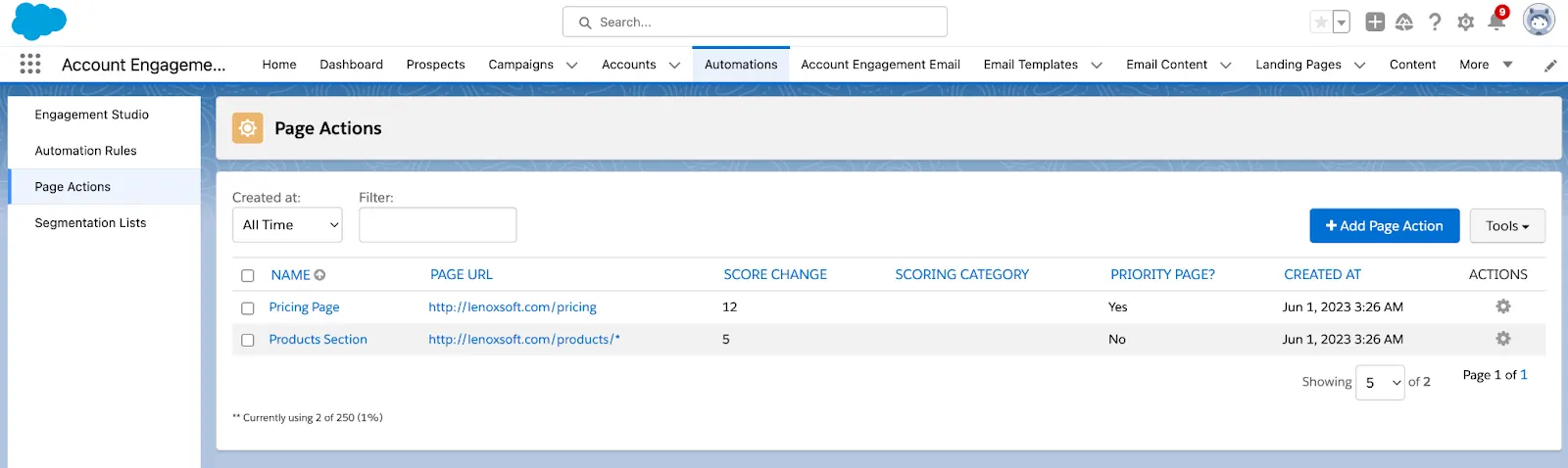The width and height of the screenshot is (1568, 468).
Task: Expand the Email Templates tab chevron
Action: pyautogui.click(x=1097, y=66)
